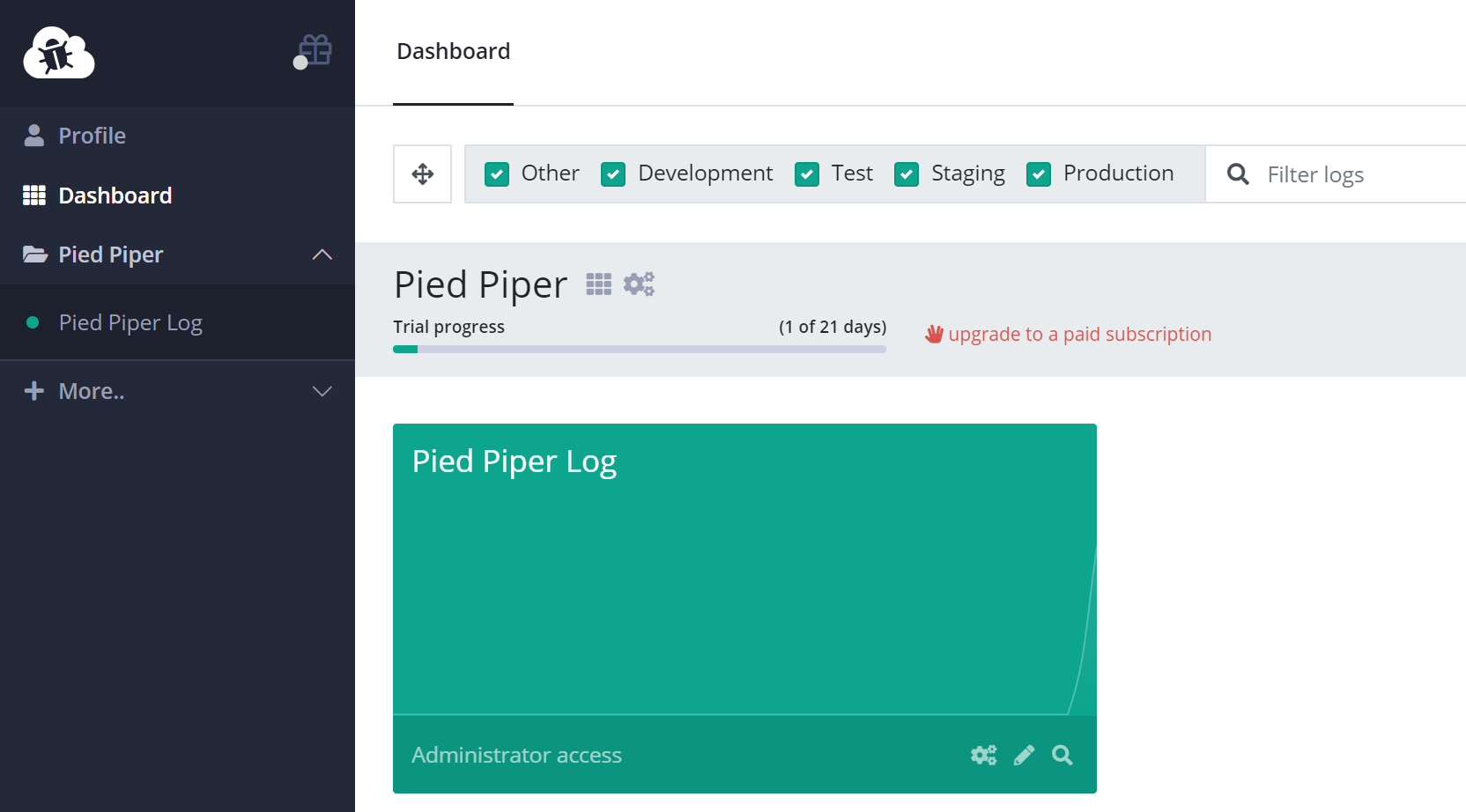
Task: Open log settings gears in Pied Piper Log card
Action: pos(984,755)
